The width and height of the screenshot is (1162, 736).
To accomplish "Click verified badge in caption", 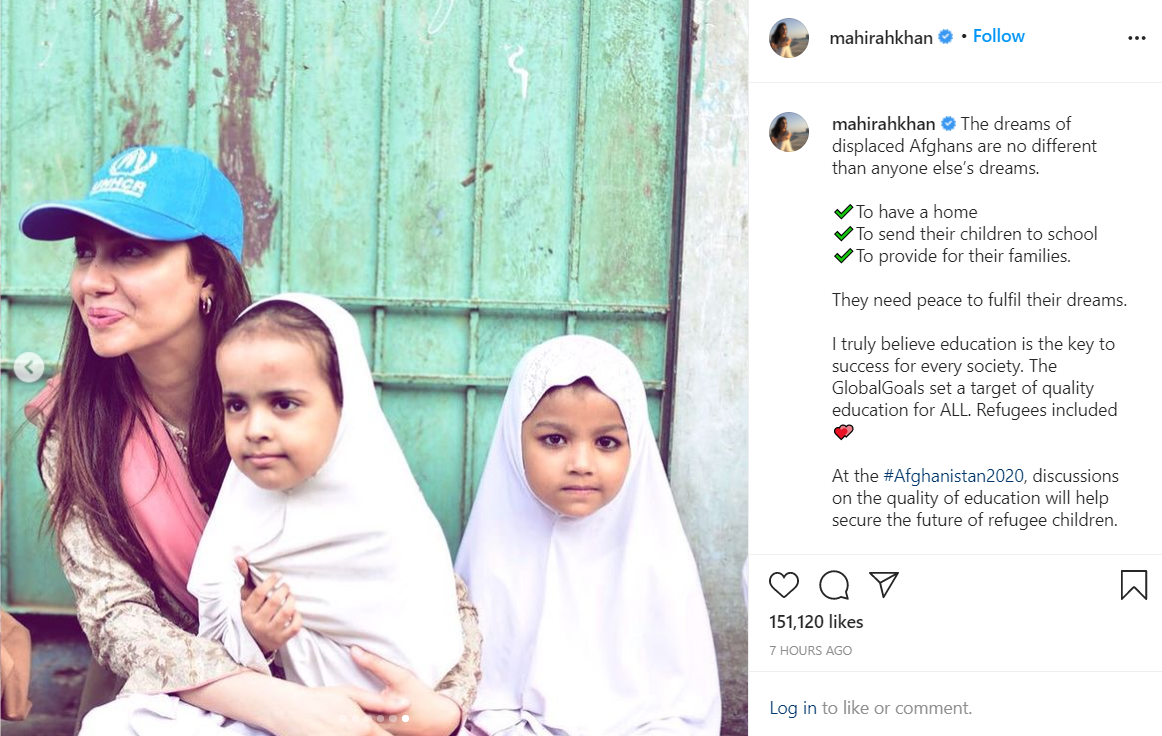I will (949, 124).
